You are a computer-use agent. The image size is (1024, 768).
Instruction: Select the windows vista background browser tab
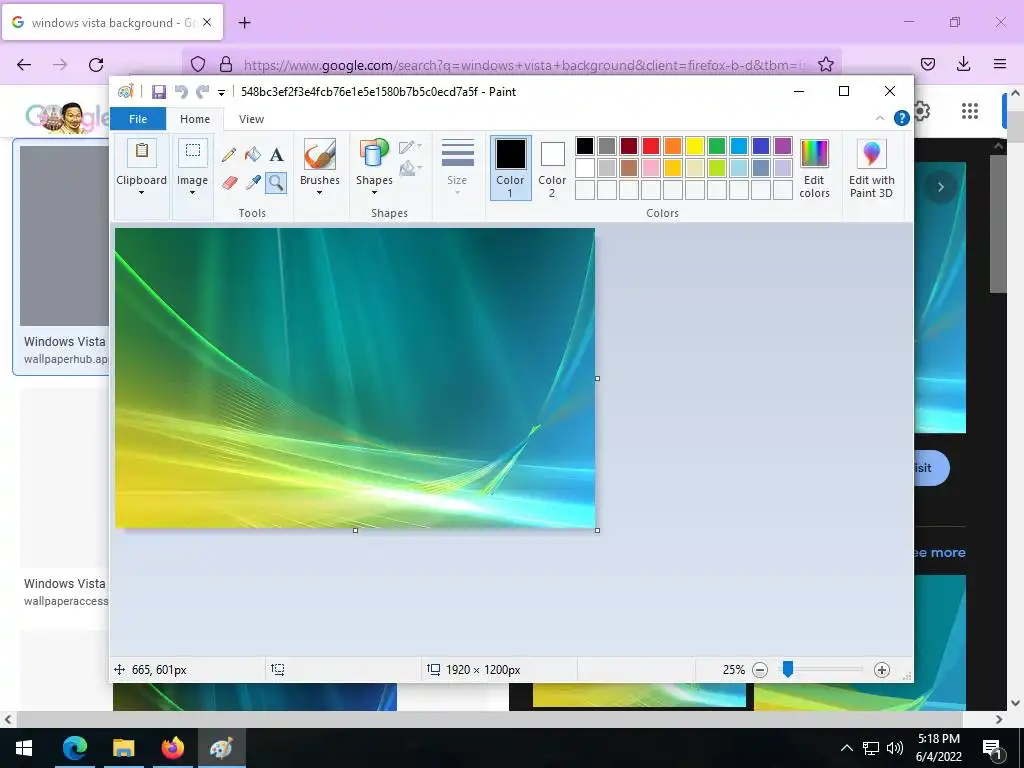(x=112, y=22)
